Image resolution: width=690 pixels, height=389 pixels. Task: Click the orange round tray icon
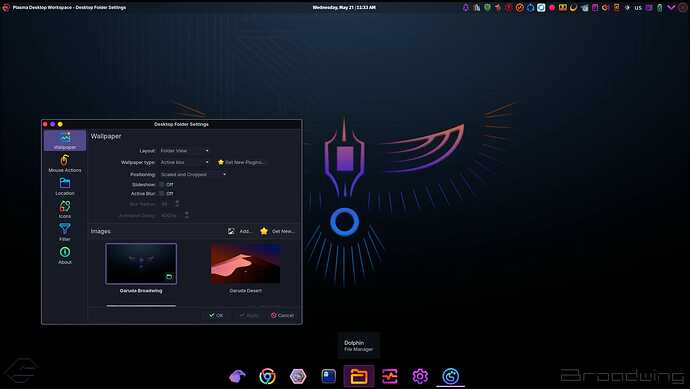(x=520, y=7)
